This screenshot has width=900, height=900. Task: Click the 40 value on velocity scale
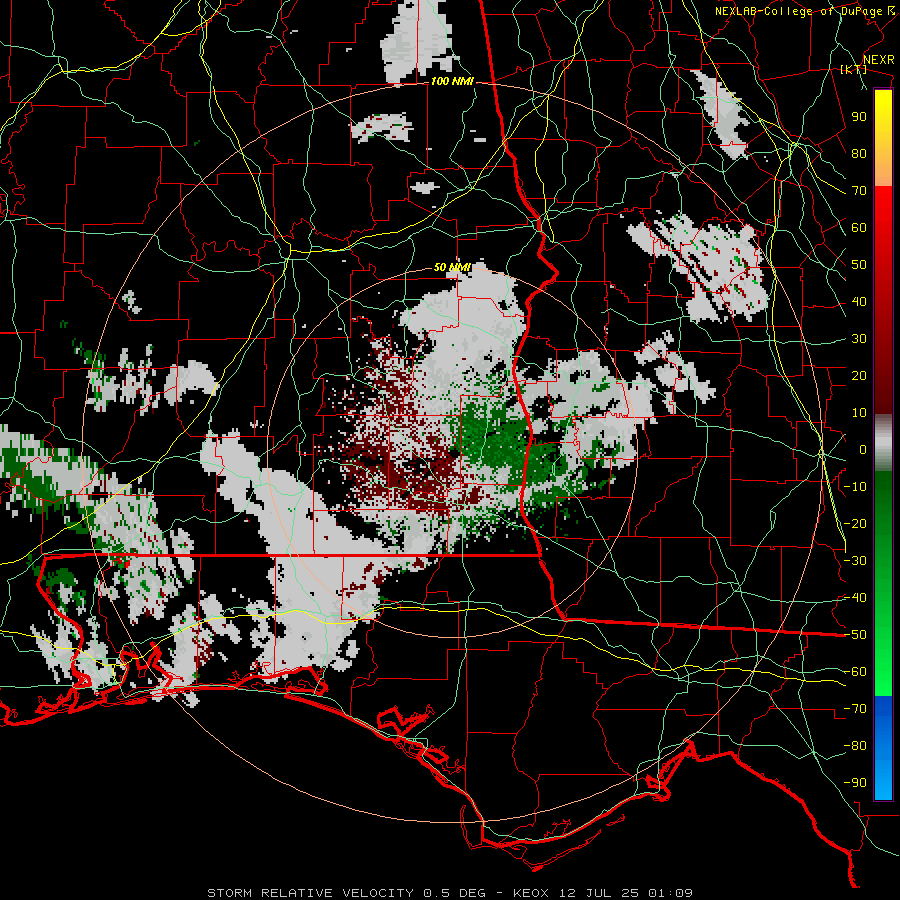(x=859, y=302)
